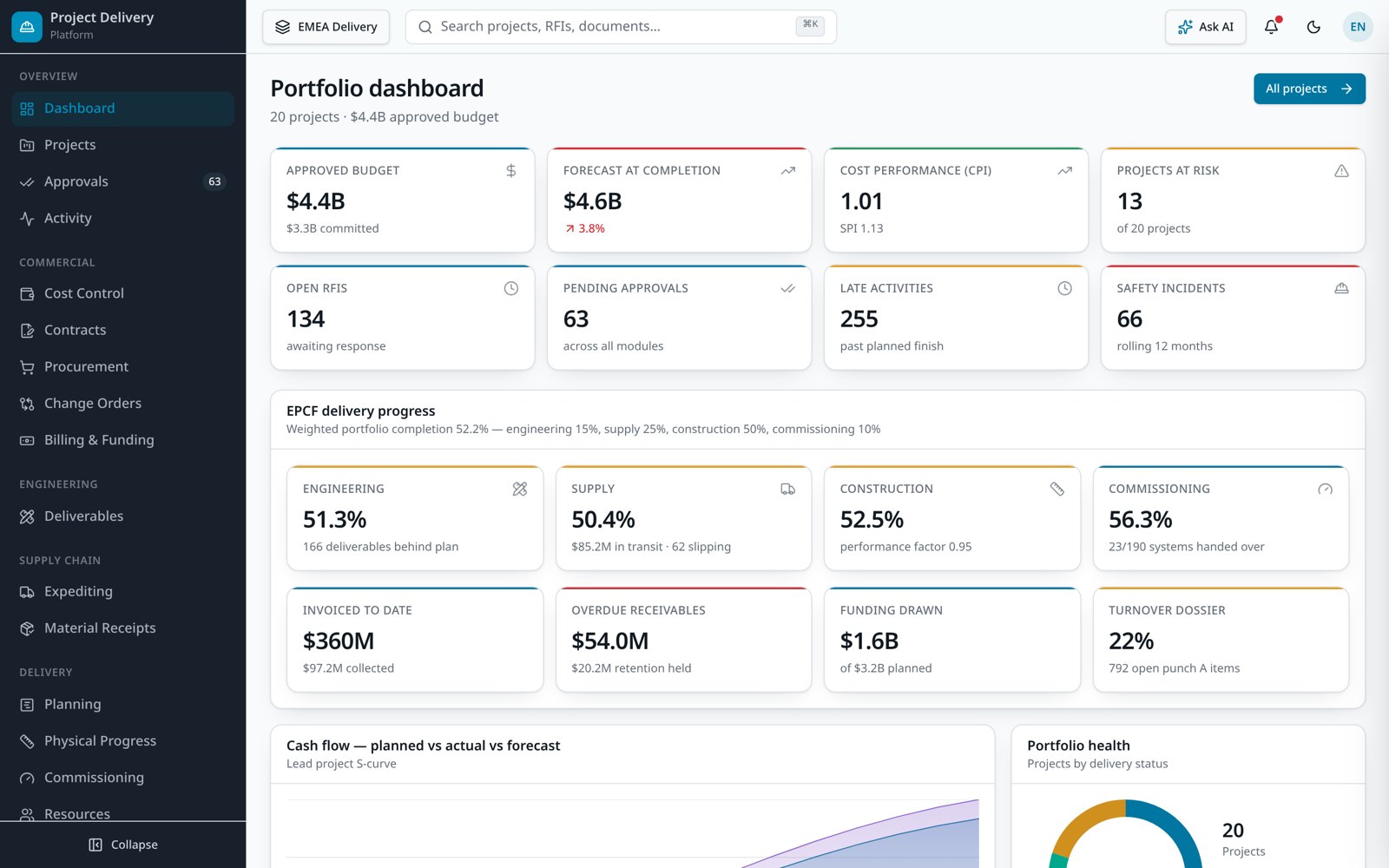The image size is (1389, 868).
Task: Click the Commissioning card gauge icon
Action: (x=1326, y=489)
